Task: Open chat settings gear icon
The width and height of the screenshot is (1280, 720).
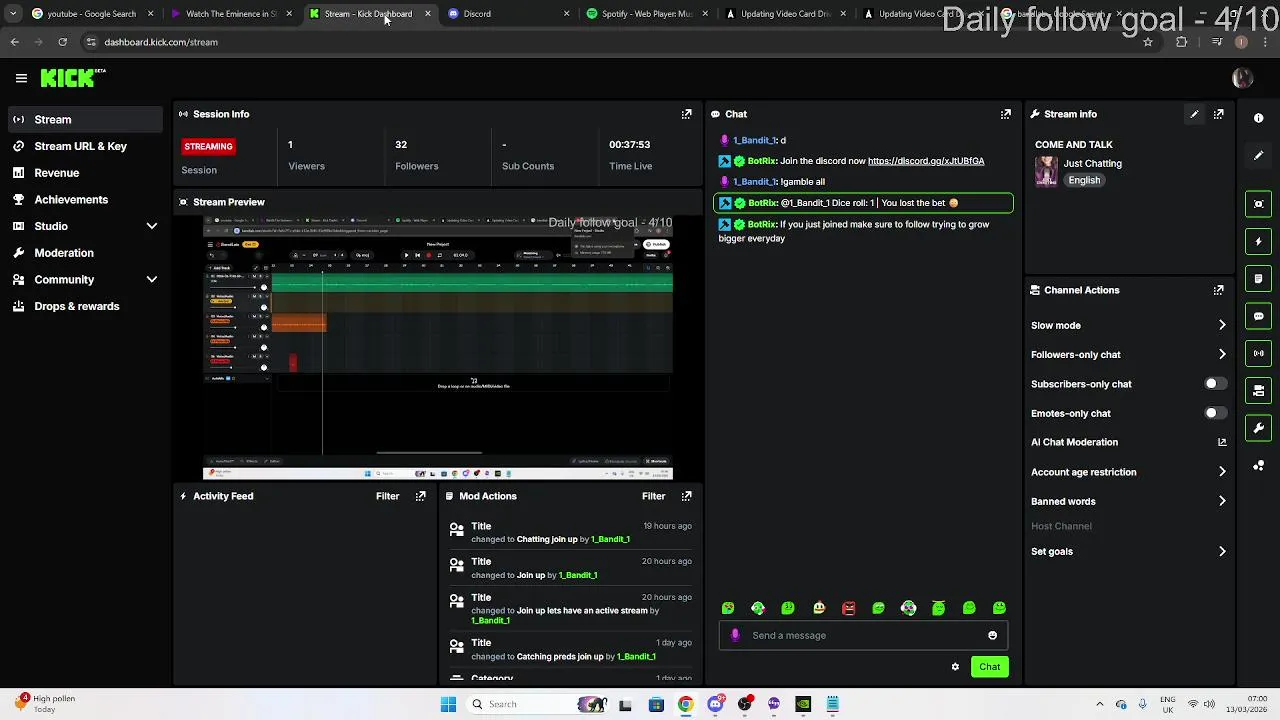Action: 955,667
